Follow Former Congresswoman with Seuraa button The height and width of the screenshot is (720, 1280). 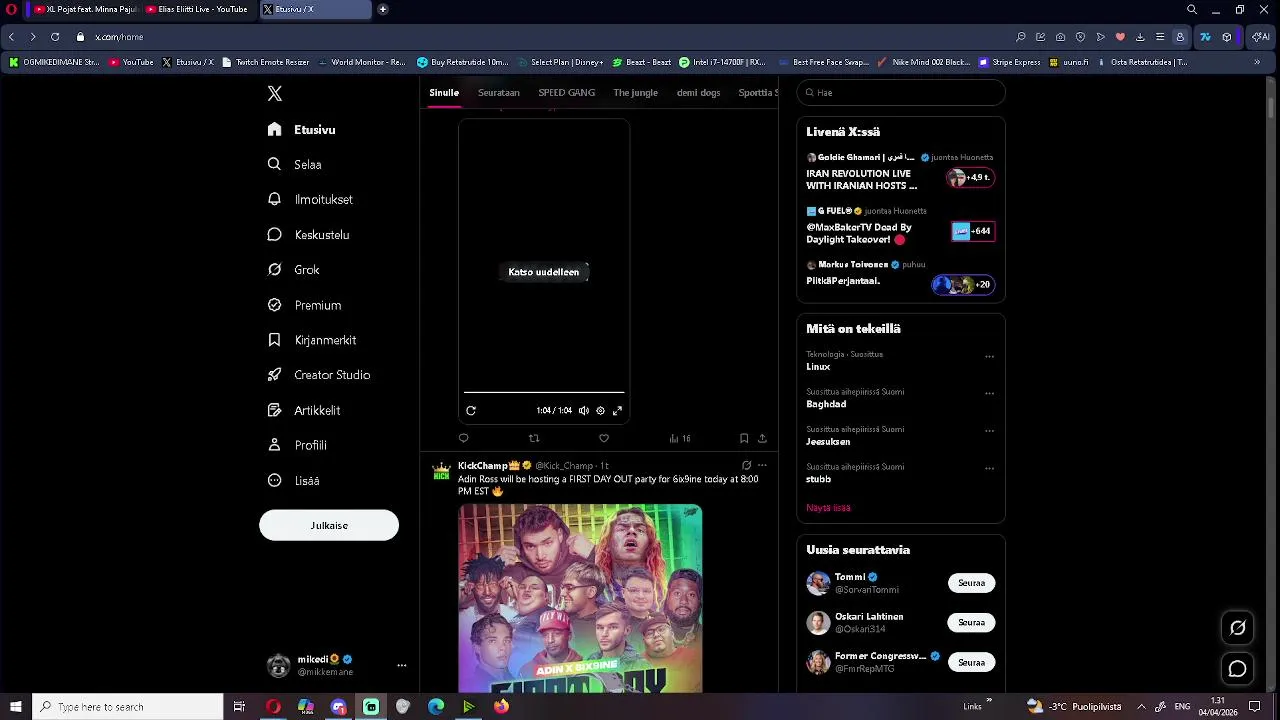(x=971, y=662)
